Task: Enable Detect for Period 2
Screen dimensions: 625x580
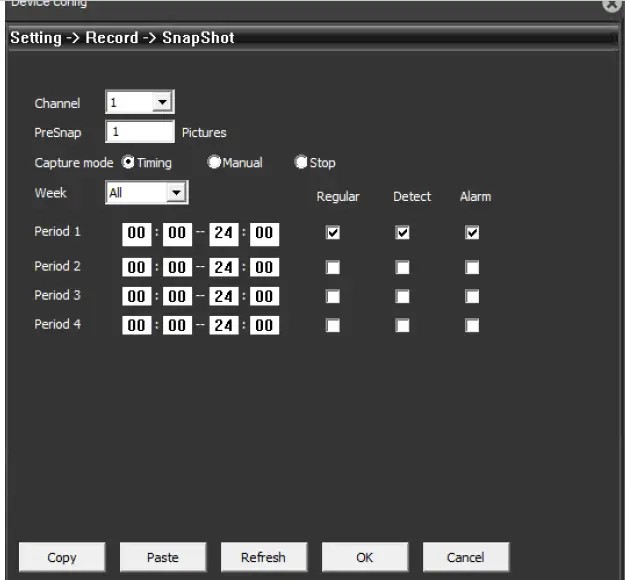Action: 402,267
